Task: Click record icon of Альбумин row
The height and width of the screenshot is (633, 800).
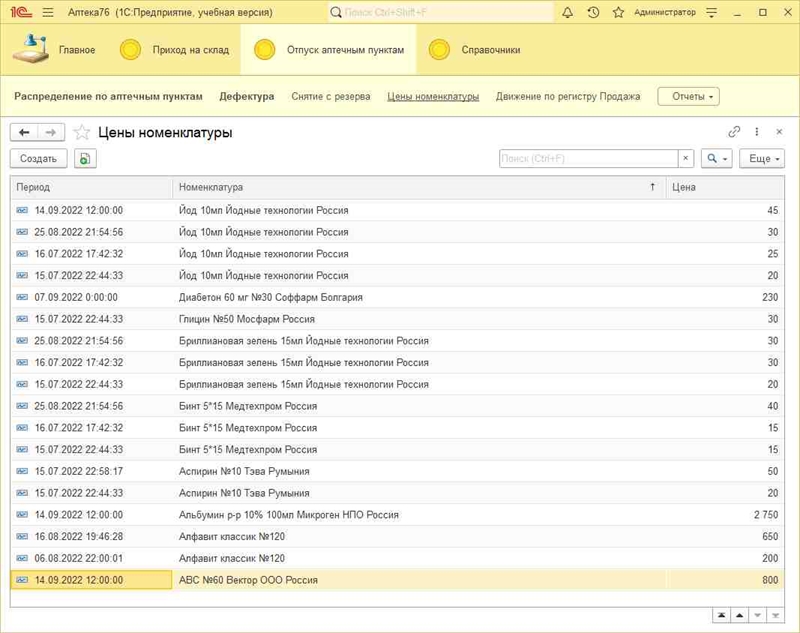Action: [22, 515]
